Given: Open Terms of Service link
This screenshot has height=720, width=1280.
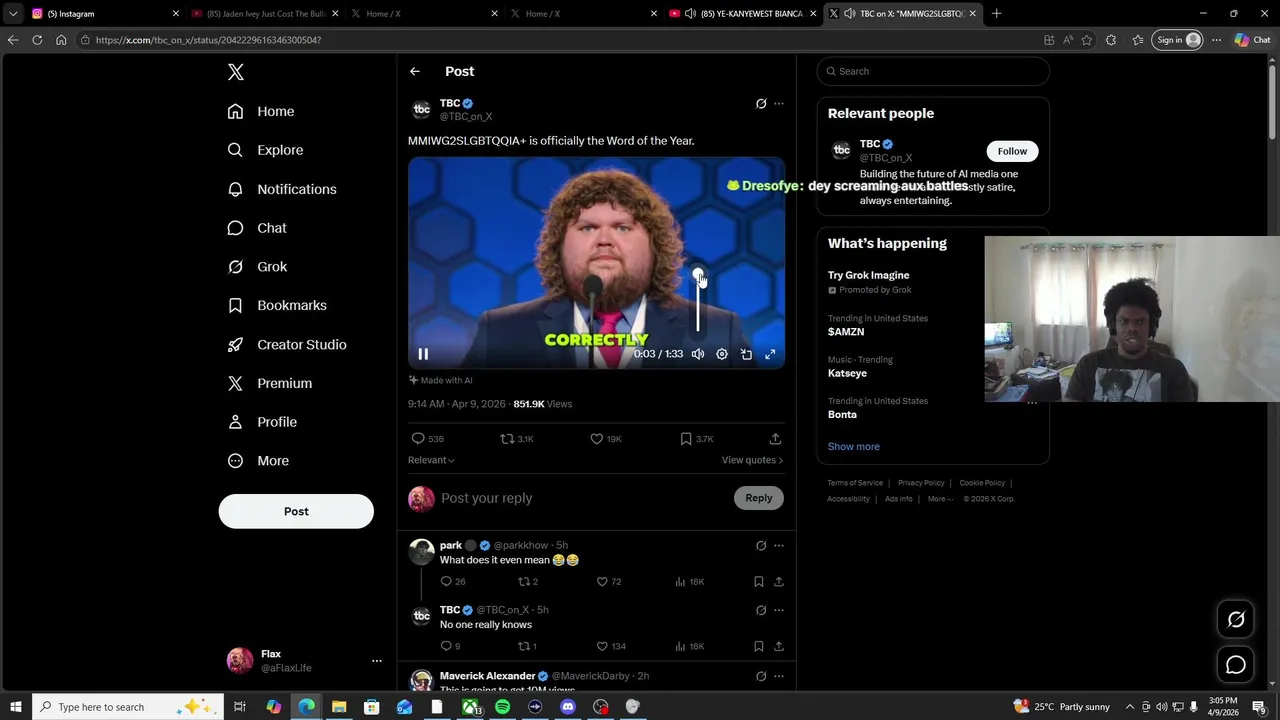Looking at the screenshot, I should tap(855, 483).
